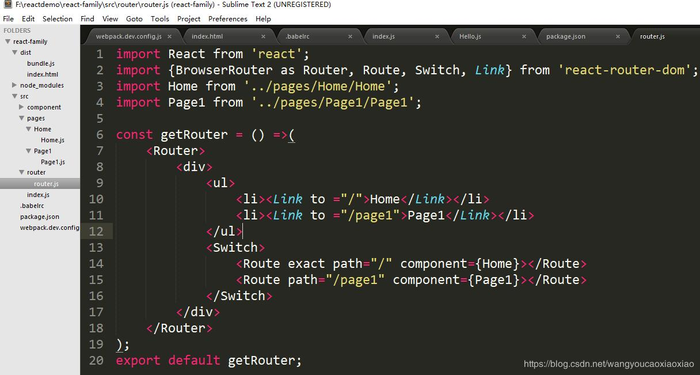Click the opening Switch tag on line 13
Screen dimensions: 700x375
click(x=235, y=247)
